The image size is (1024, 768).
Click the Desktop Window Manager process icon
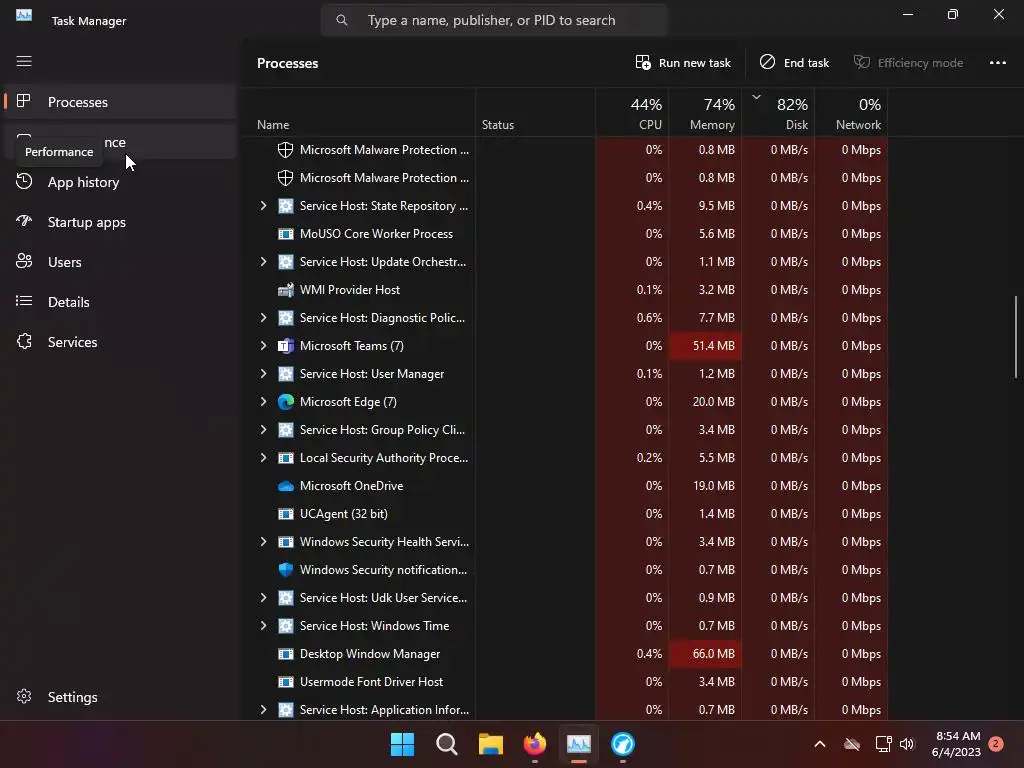[x=285, y=654]
